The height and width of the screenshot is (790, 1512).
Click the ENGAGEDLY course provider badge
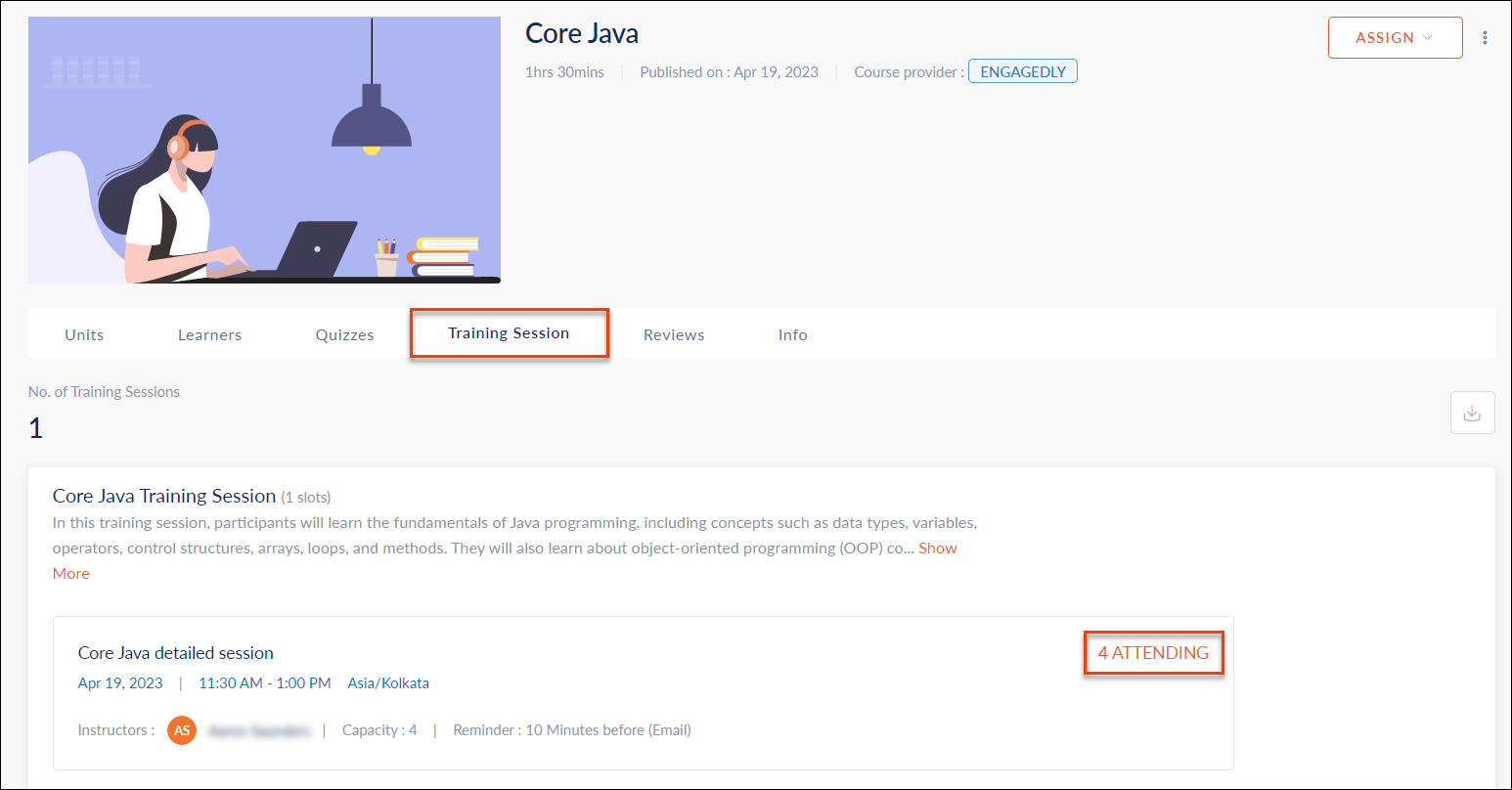pyautogui.click(x=1022, y=71)
